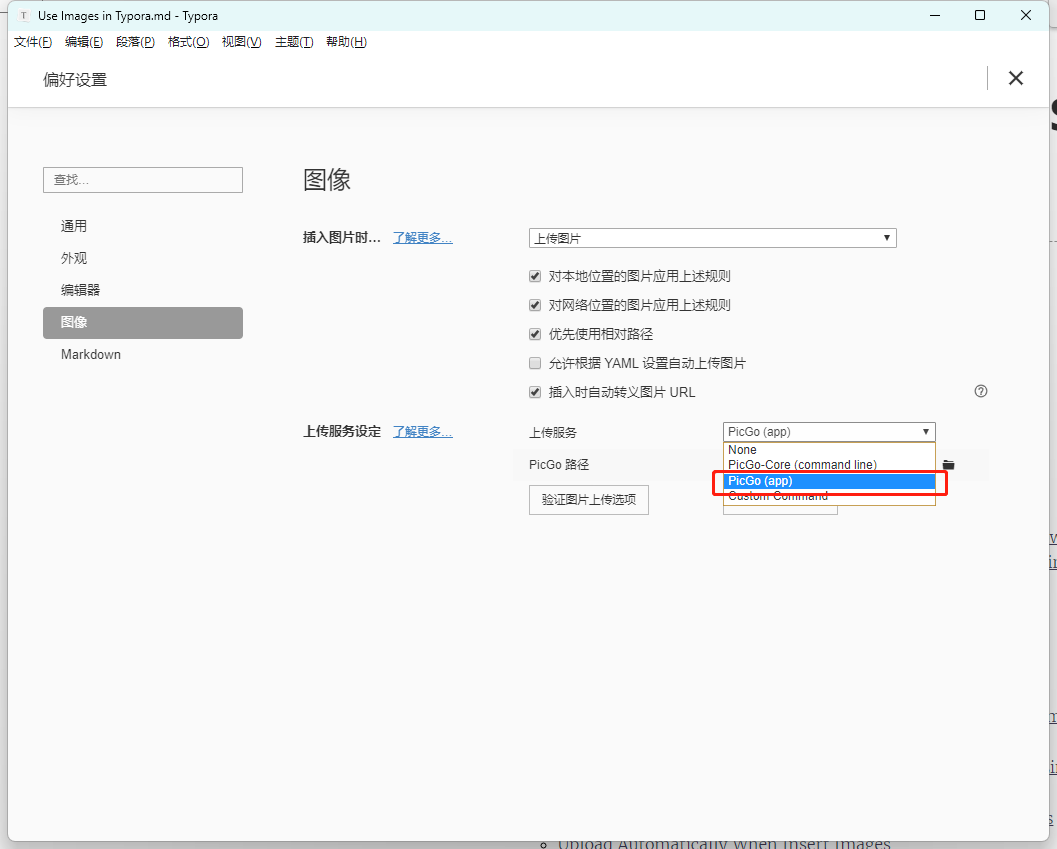Open the 主题(T) menu

pos(294,42)
